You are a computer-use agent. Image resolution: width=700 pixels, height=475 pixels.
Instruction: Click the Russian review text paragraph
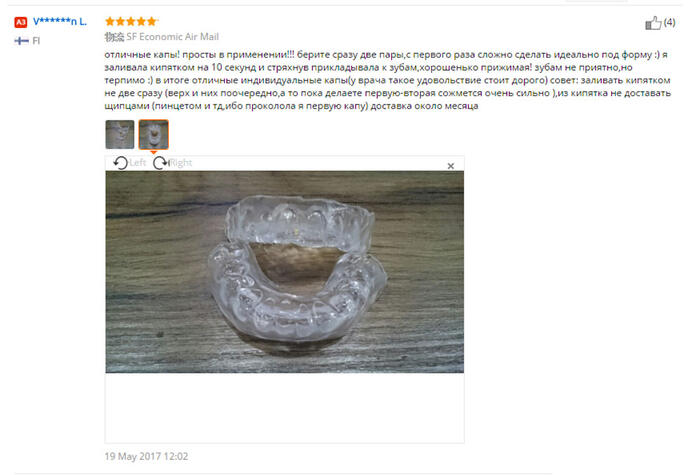(x=388, y=80)
